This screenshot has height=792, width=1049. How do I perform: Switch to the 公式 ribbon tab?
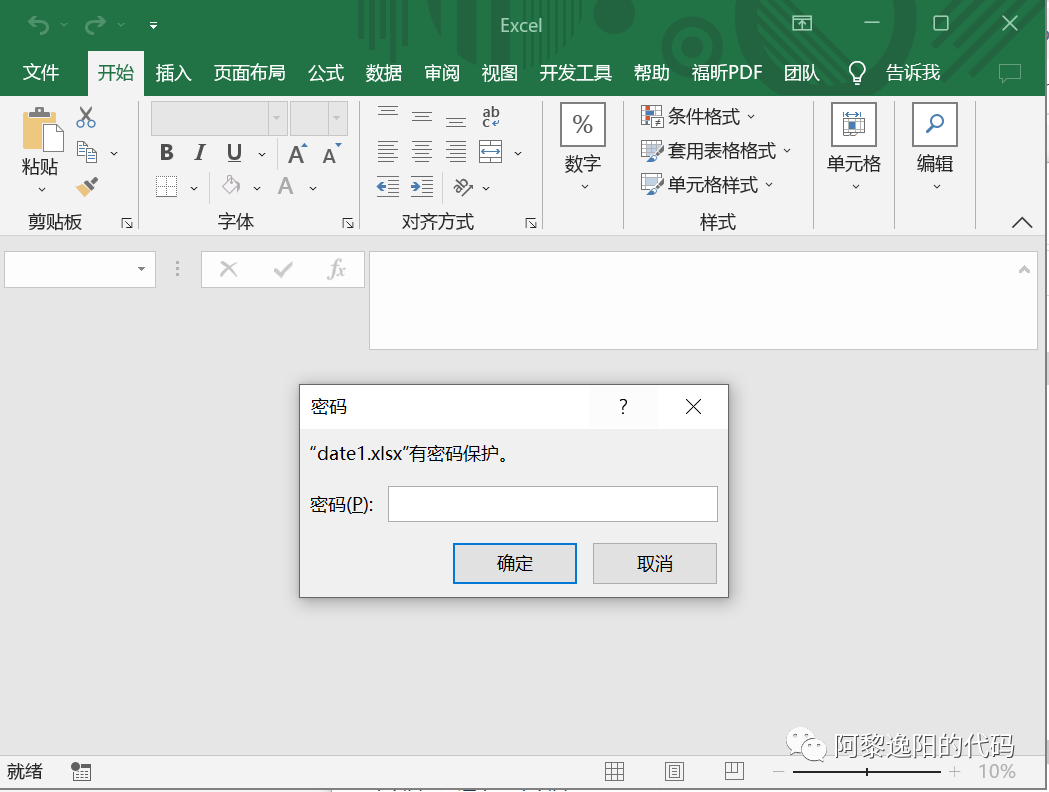point(326,73)
